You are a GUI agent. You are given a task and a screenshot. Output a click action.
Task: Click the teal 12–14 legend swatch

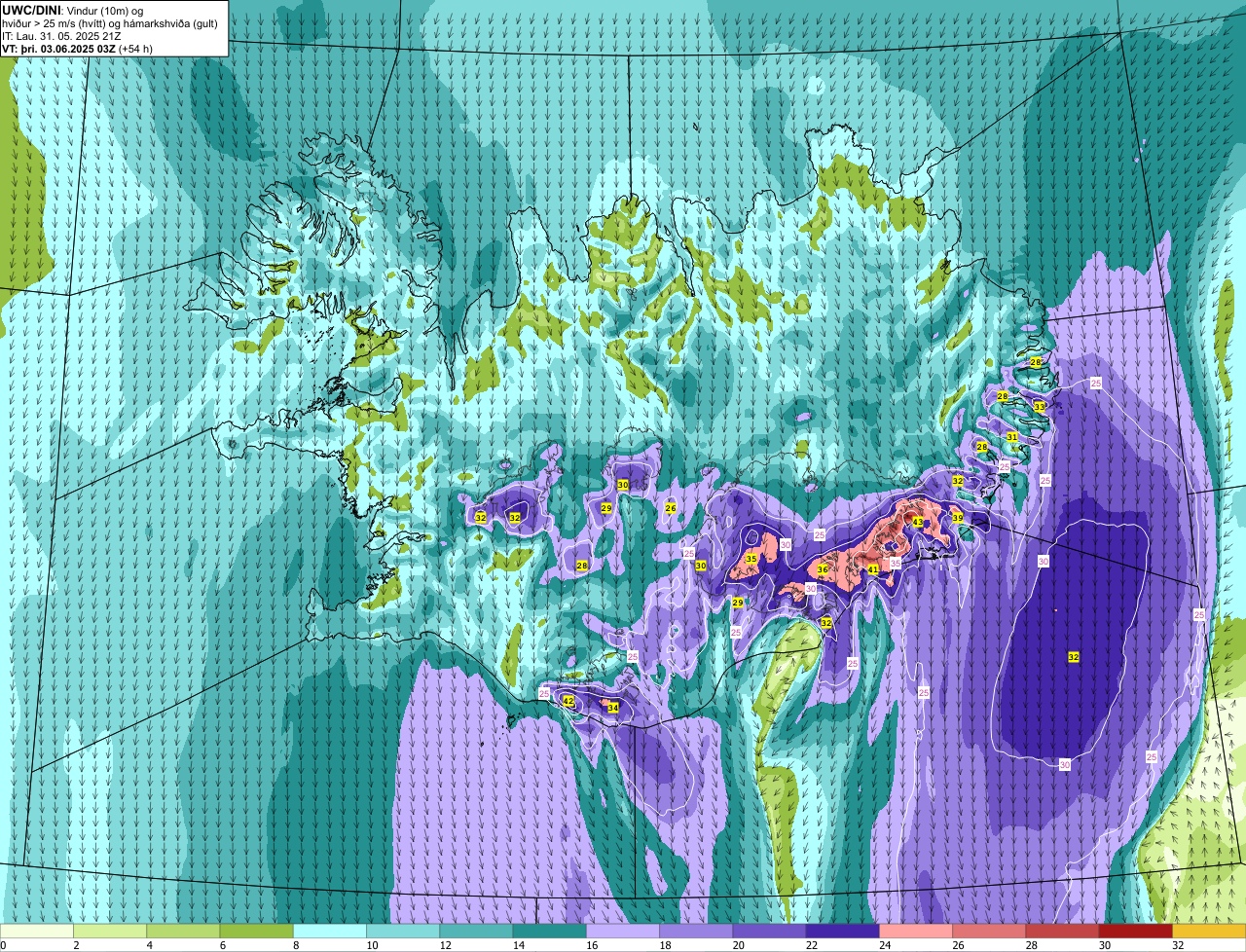click(476, 932)
